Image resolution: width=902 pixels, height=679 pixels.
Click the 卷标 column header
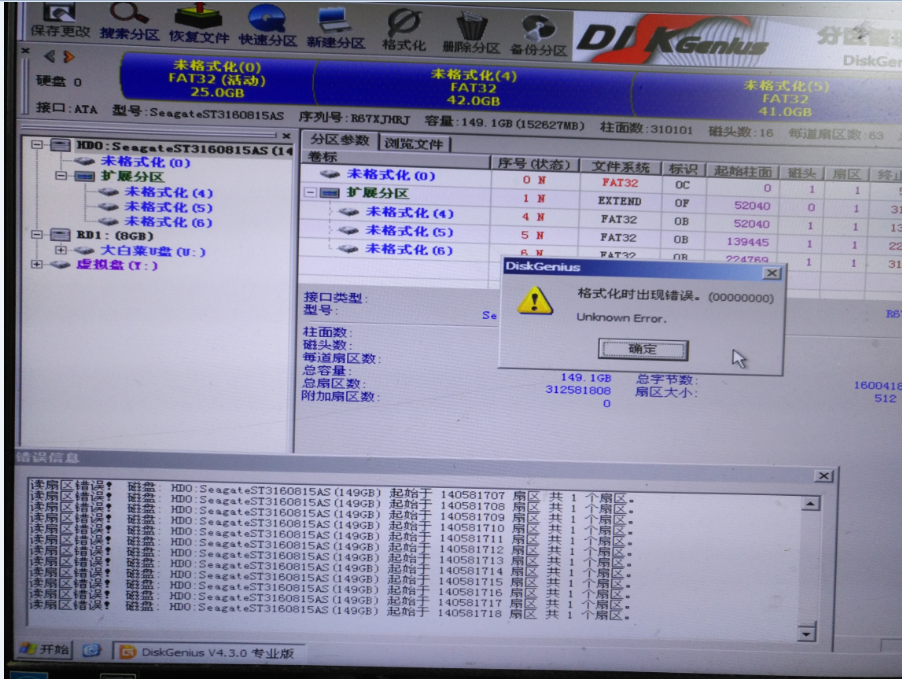[x=396, y=158]
